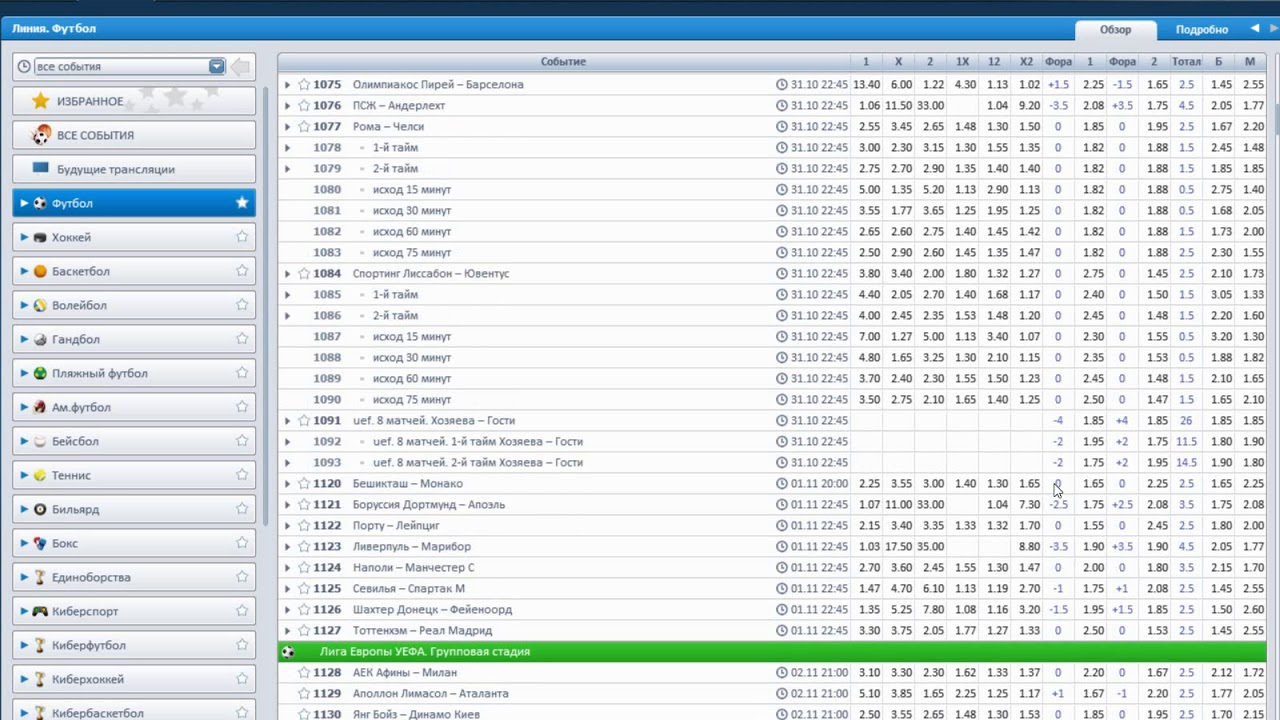The height and width of the screenshot is (720, 1280).
Task: Open the ВСЕ СОБЫТИЯ button
Action: pos(134,135)
